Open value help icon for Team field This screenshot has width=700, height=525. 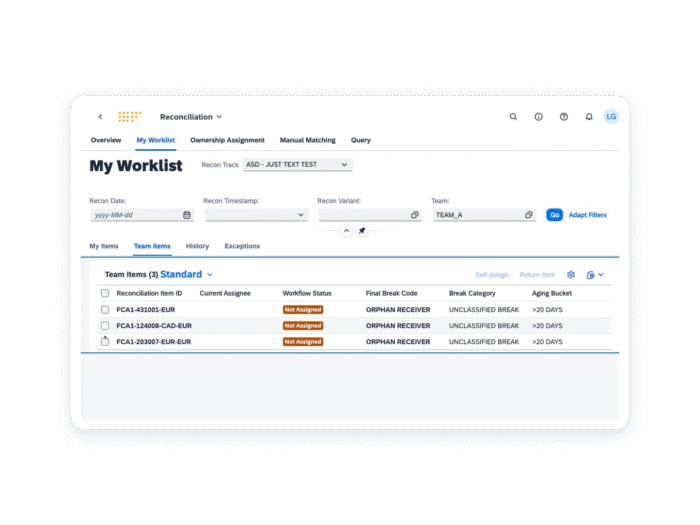tap(529, 215)
